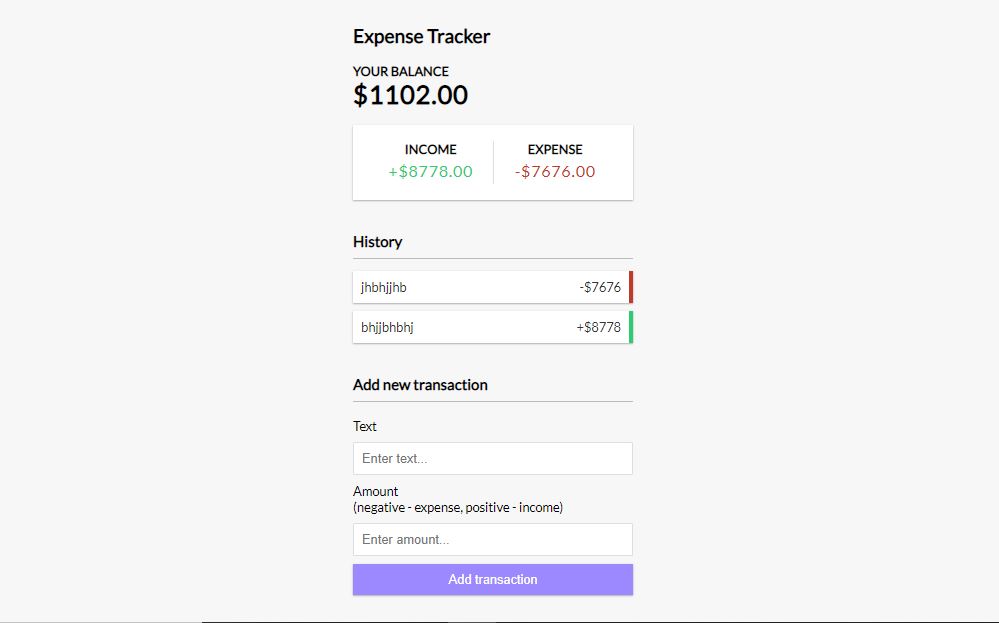The height and width of the screenshot is (623, 999).
Task: Click the Expense Tracker title
Action: coord(421,37)
